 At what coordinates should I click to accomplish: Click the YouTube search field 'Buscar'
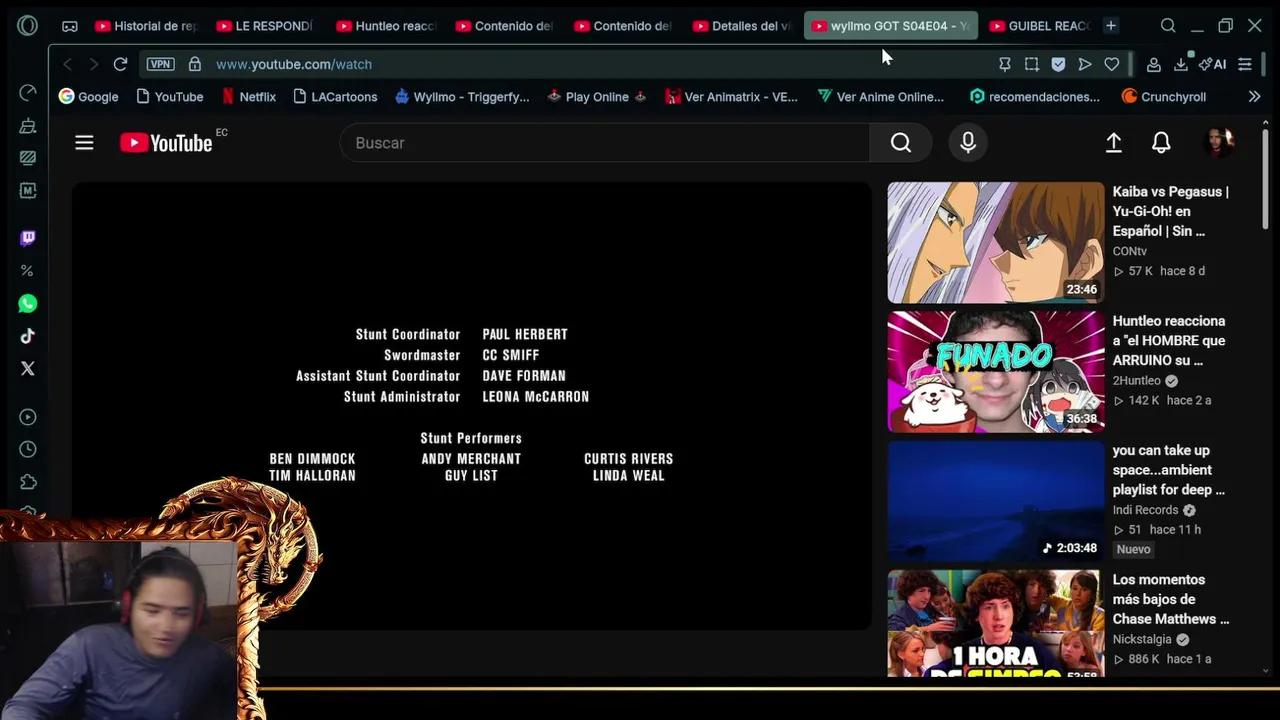pyautogui.click(x=605, y=143)
